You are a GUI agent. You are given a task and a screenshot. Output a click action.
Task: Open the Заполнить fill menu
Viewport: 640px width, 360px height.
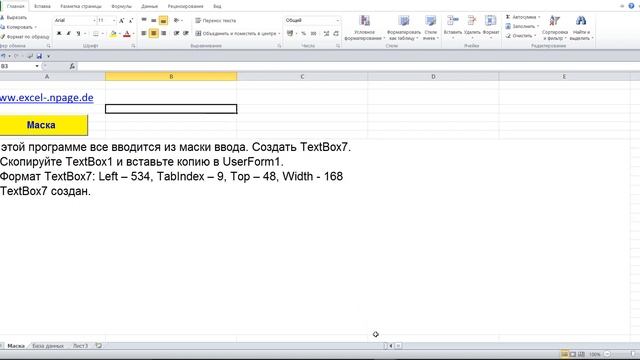pos(522,26)
